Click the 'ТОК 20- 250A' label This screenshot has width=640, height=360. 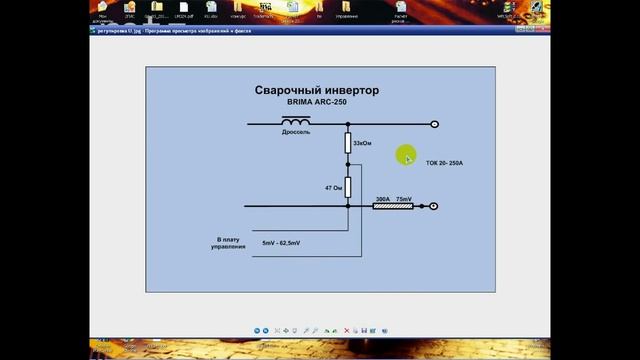[444, 163]
